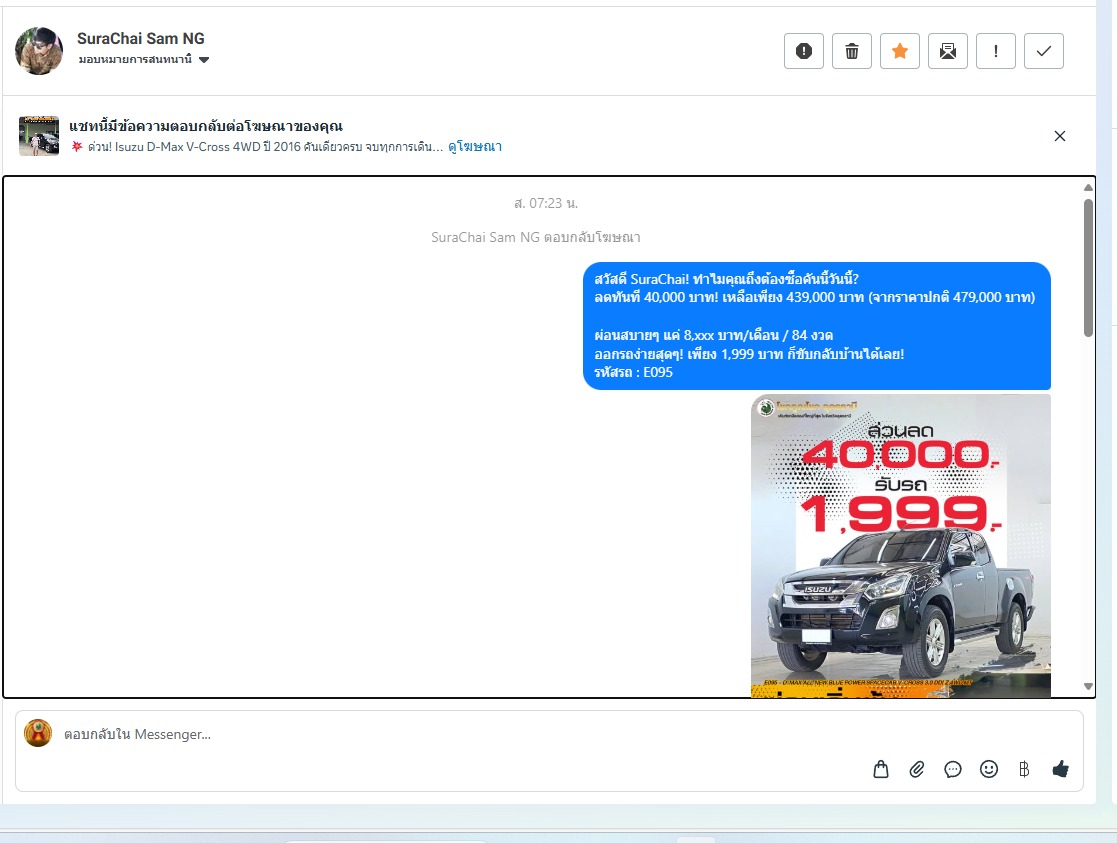Mark conversation as spam icon
Viewport: 1117px width, 843px height.
pyautogui.click(x=804, y=51)
